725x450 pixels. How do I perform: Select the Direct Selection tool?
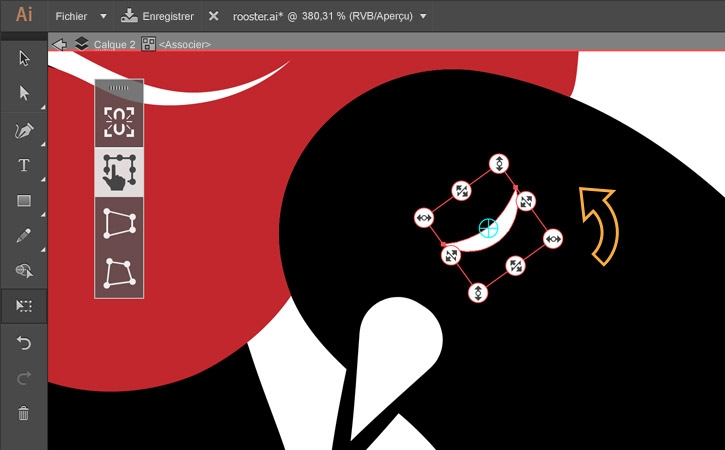24,93
